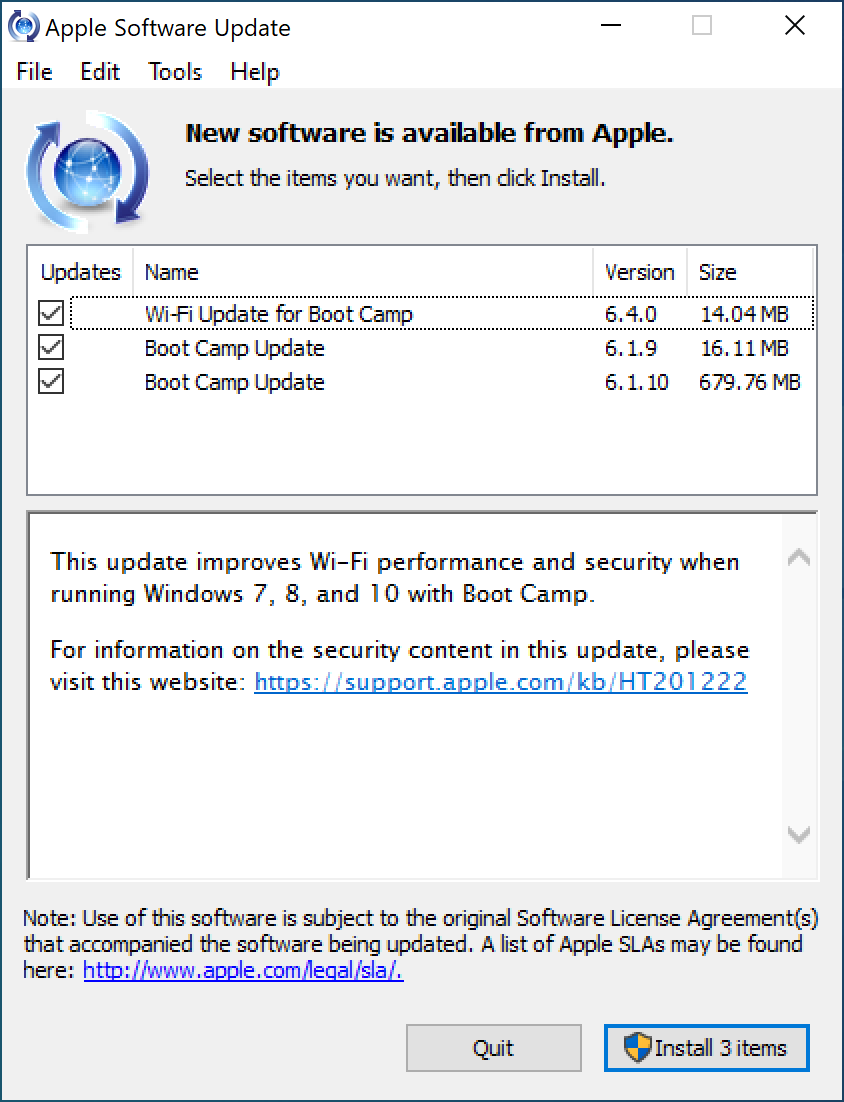Open the Tools menu

[175, 72]
